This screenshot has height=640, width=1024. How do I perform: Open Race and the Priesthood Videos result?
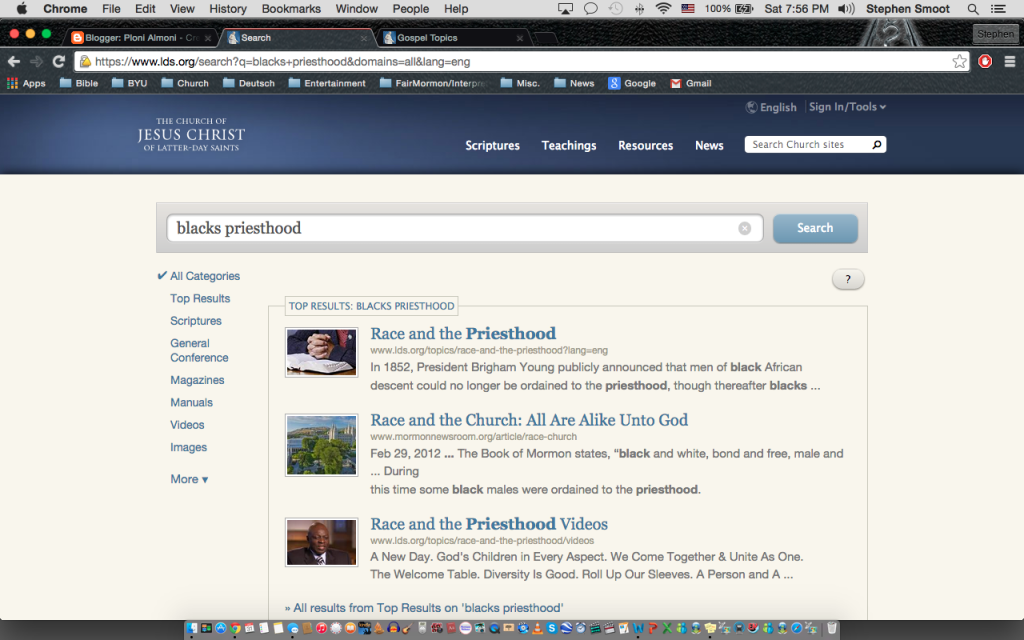click(x=488, y=524)
